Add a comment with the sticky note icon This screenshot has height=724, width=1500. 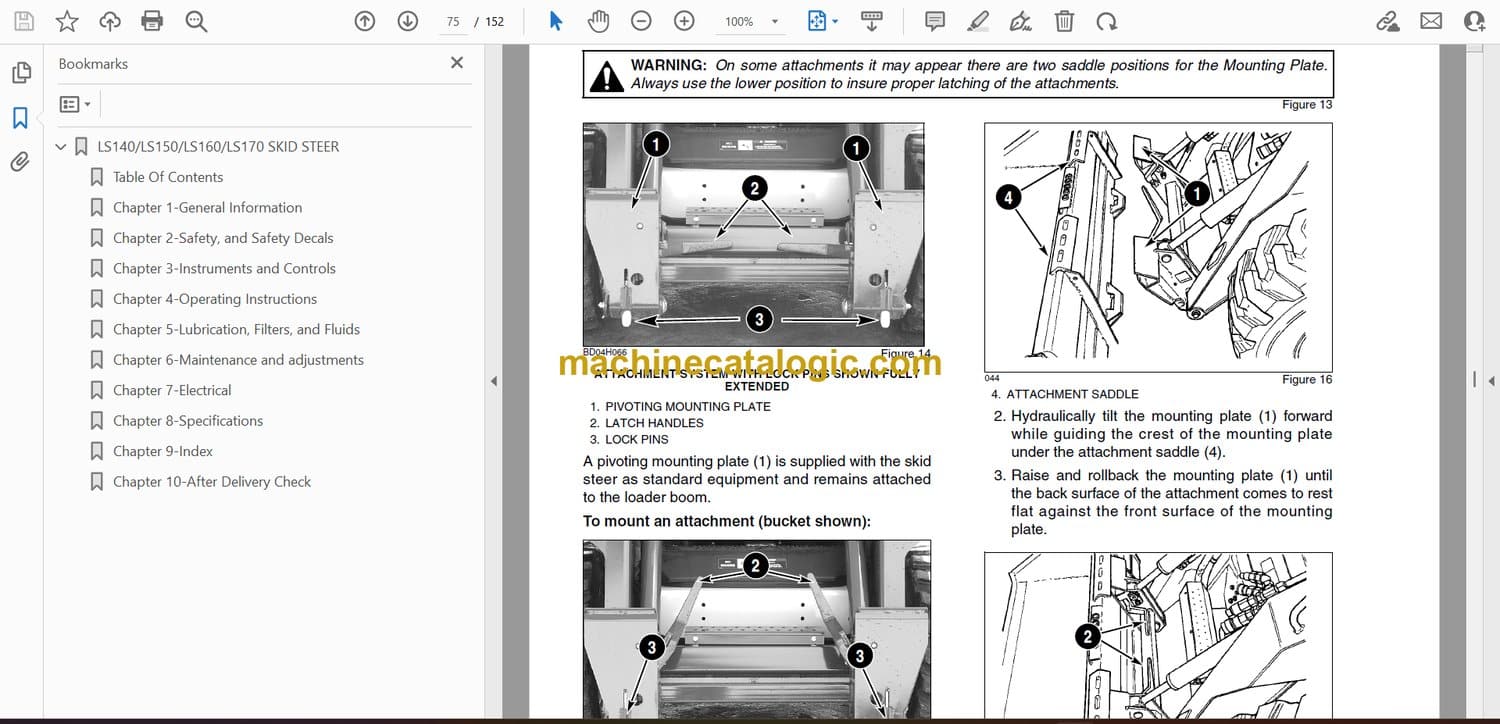pyautogui.click(x=935, y=21)
